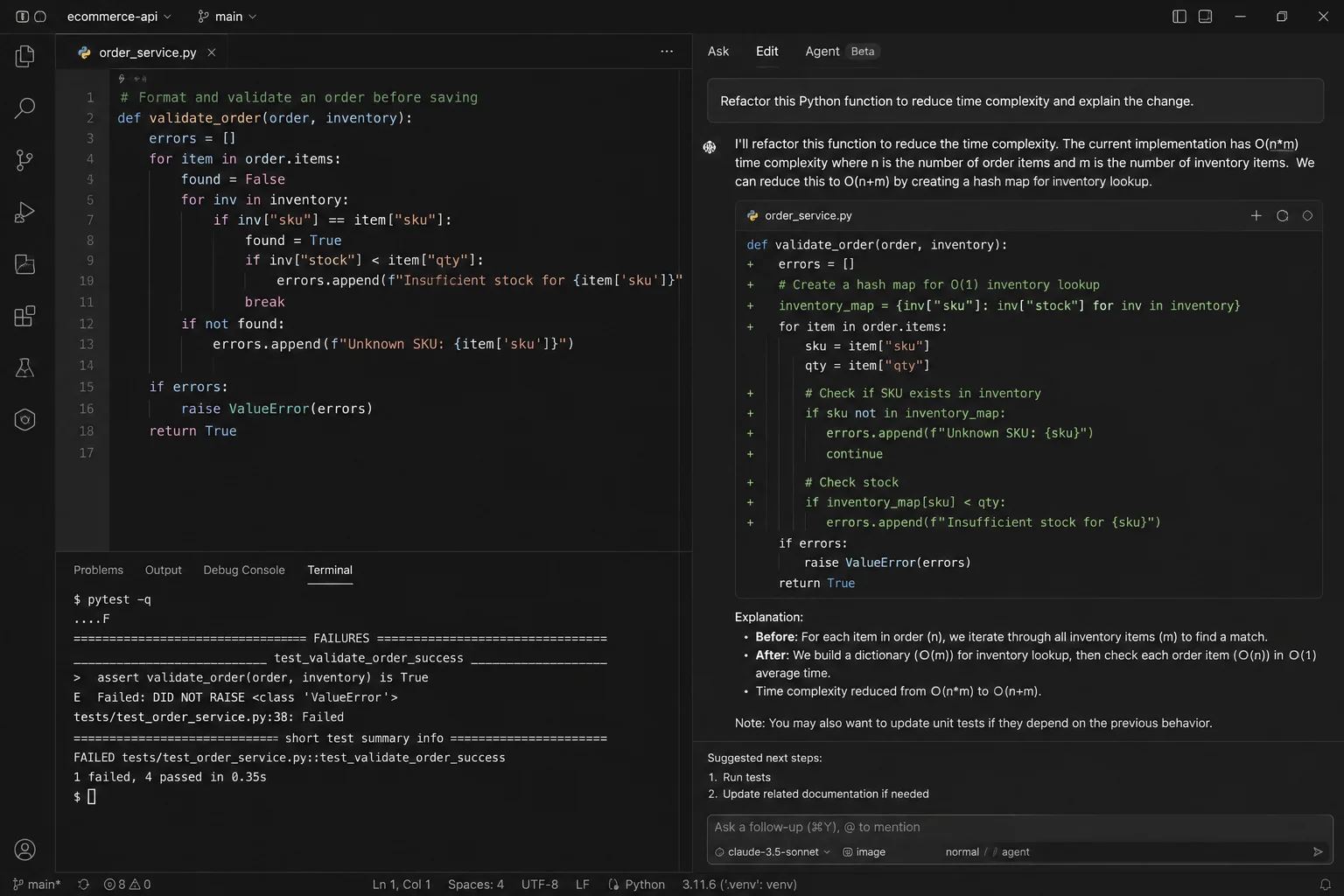
Task: Select the normal mode option in chat input
Action: pyautogui.click(x=962, y=852)
